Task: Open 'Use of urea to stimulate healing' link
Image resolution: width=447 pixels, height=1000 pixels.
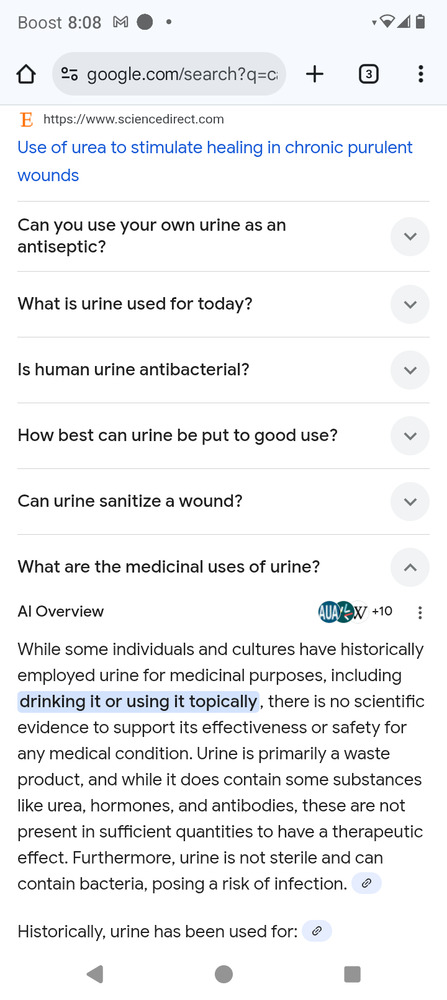Action: tap(215, 161)
